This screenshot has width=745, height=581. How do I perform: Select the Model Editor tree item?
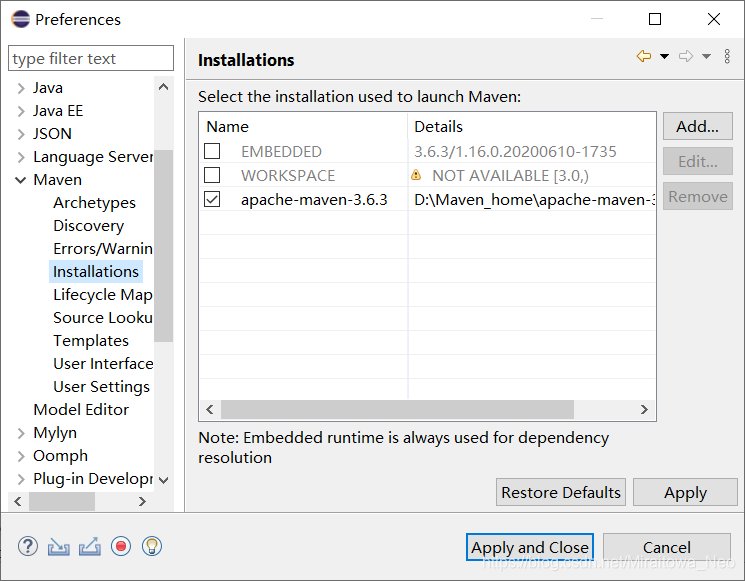pyautogui.click(x=81, y=410)
